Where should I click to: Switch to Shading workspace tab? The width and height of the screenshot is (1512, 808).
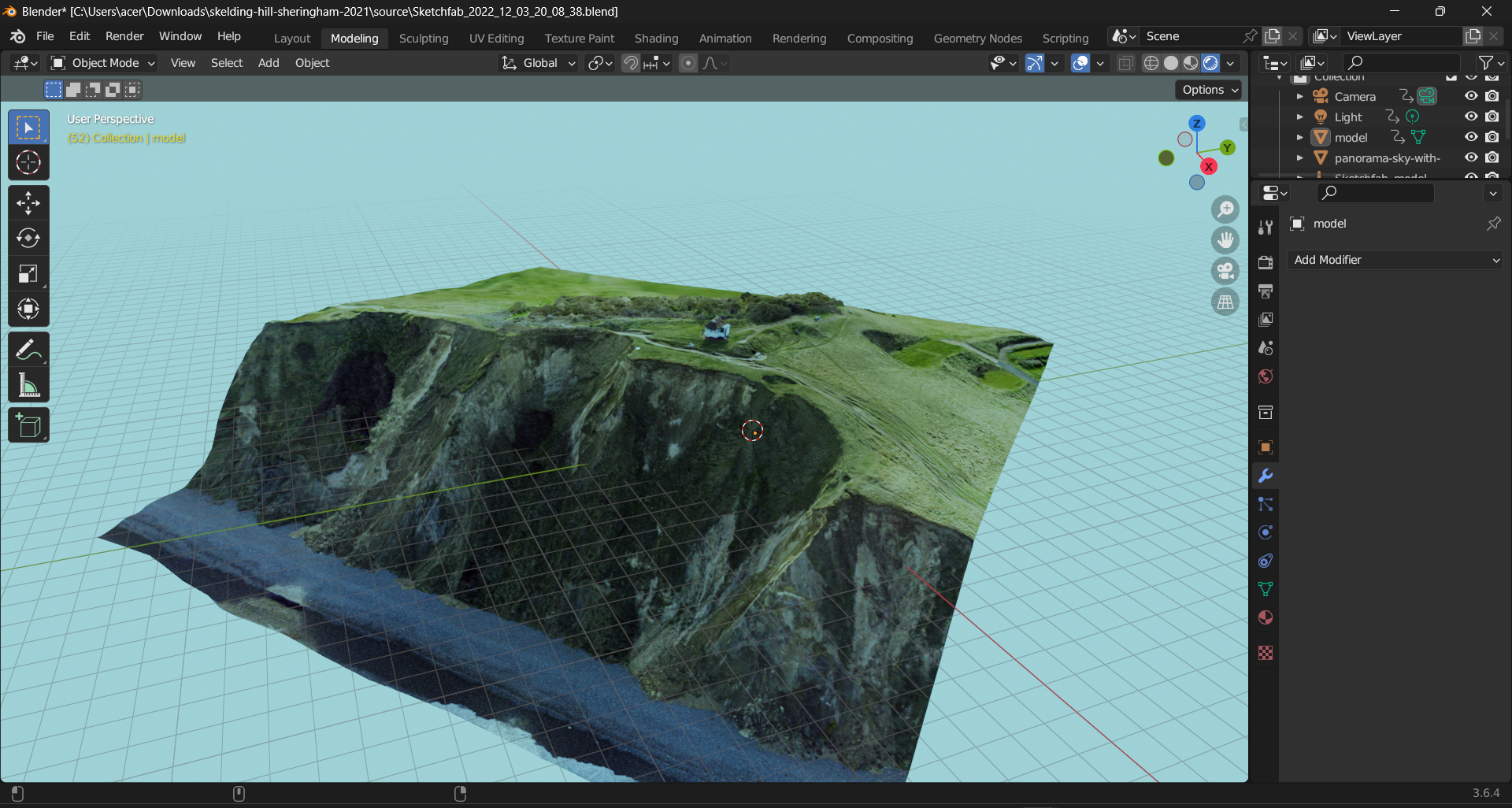point(656,38)
